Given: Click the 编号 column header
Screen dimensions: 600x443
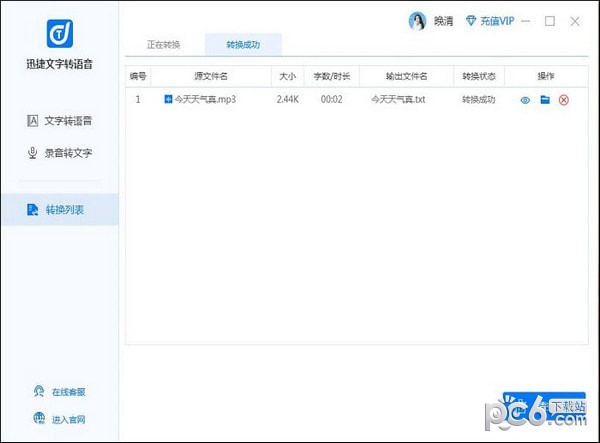Looking at the screenshot, I should 138,76.
